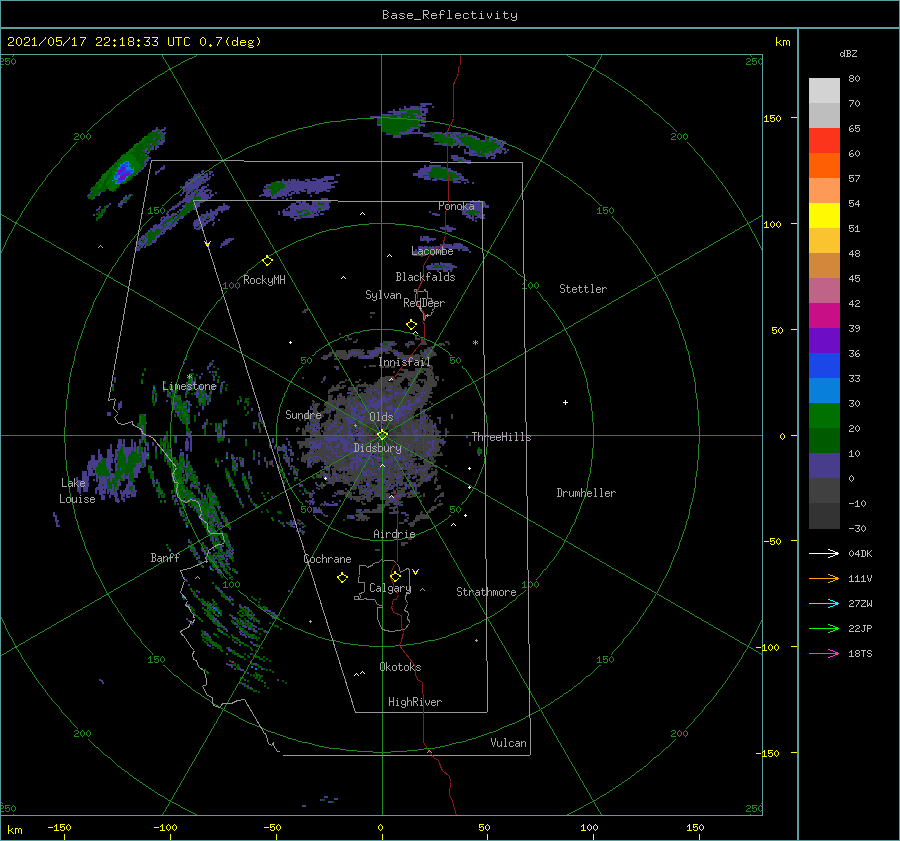Click the Lake Louise label
This screenshot has height=841, width=900.
tap(77, 491)
